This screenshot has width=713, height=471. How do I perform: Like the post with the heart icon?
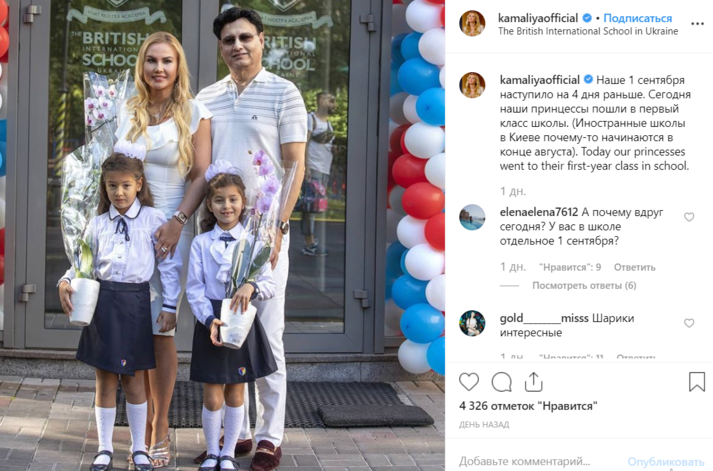[x=469, y=382]
